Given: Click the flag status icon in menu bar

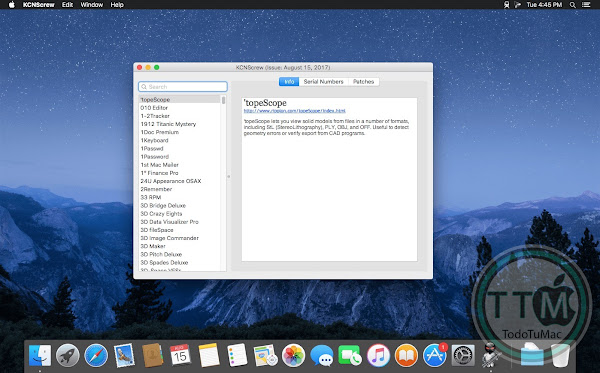Looking at the screenshot, I should click(518, 5).
